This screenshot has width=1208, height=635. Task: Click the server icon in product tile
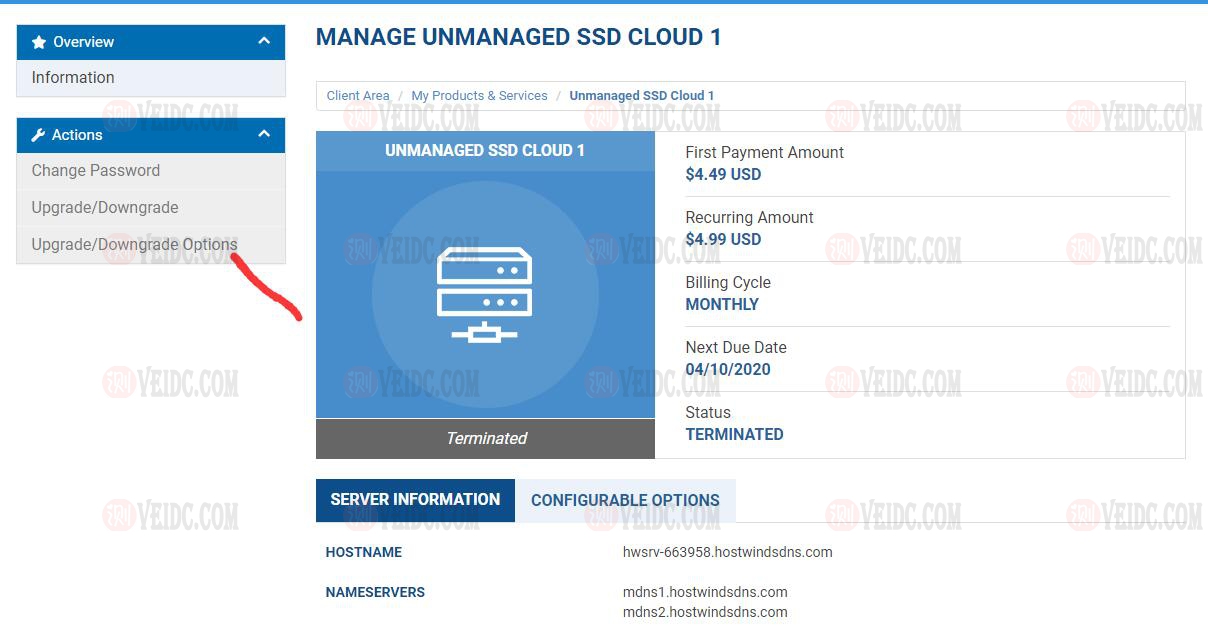pyautogui.click(x=485, y=296)
